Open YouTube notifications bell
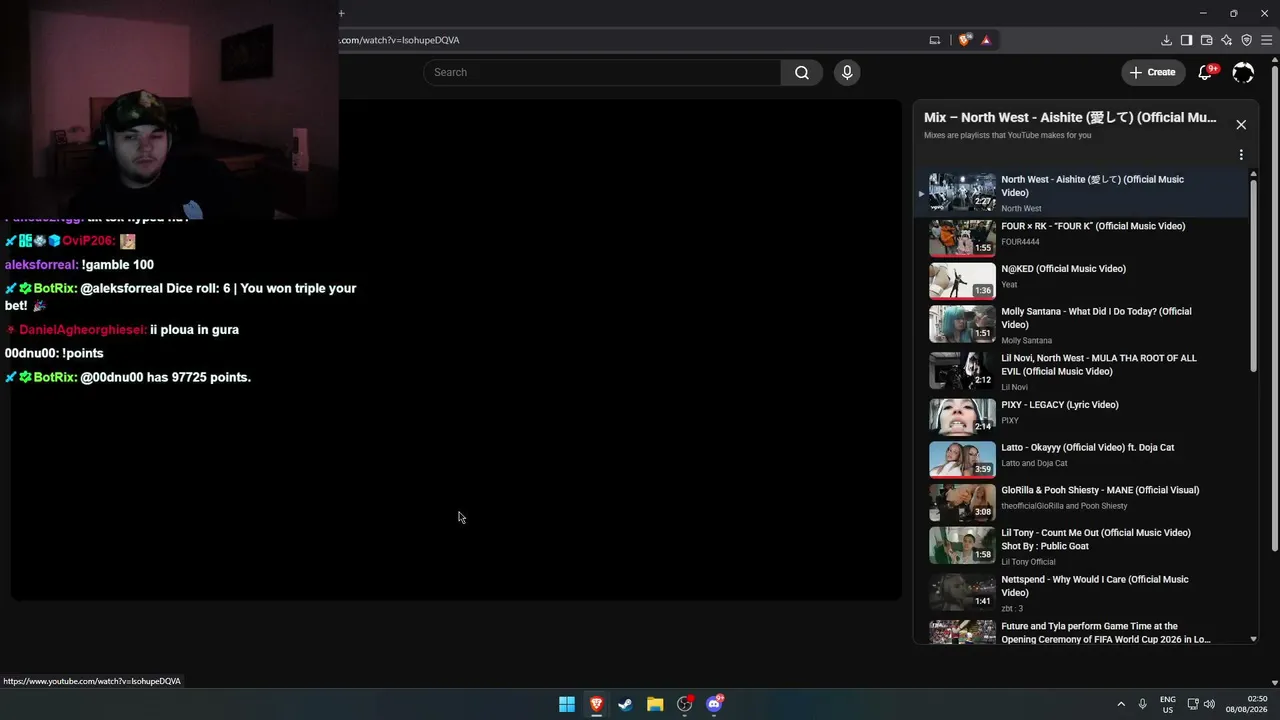This screenshot has height=720, width=1280. pos(1205,72)
